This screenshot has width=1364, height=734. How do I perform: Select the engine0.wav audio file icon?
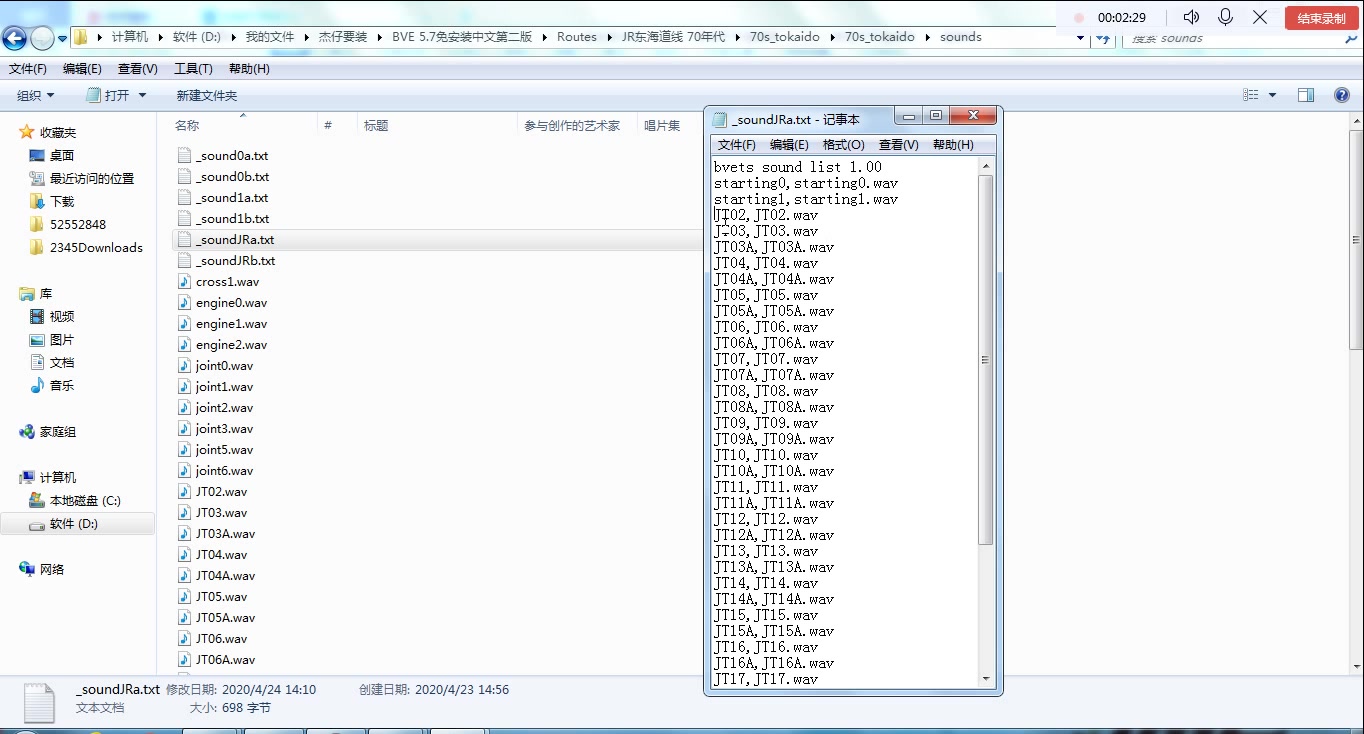184,302
